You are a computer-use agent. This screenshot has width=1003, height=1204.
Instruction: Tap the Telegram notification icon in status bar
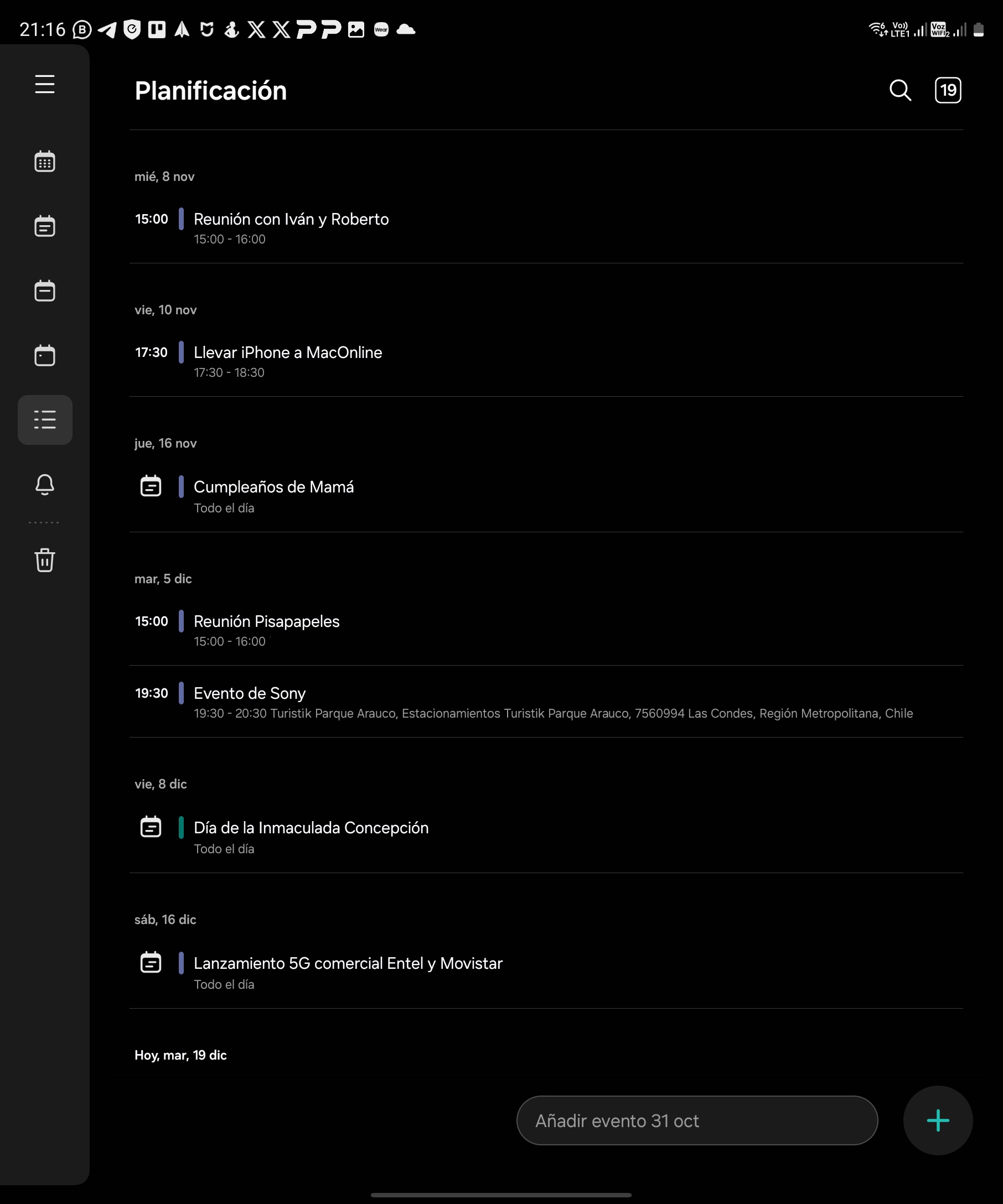click(107, 29)
